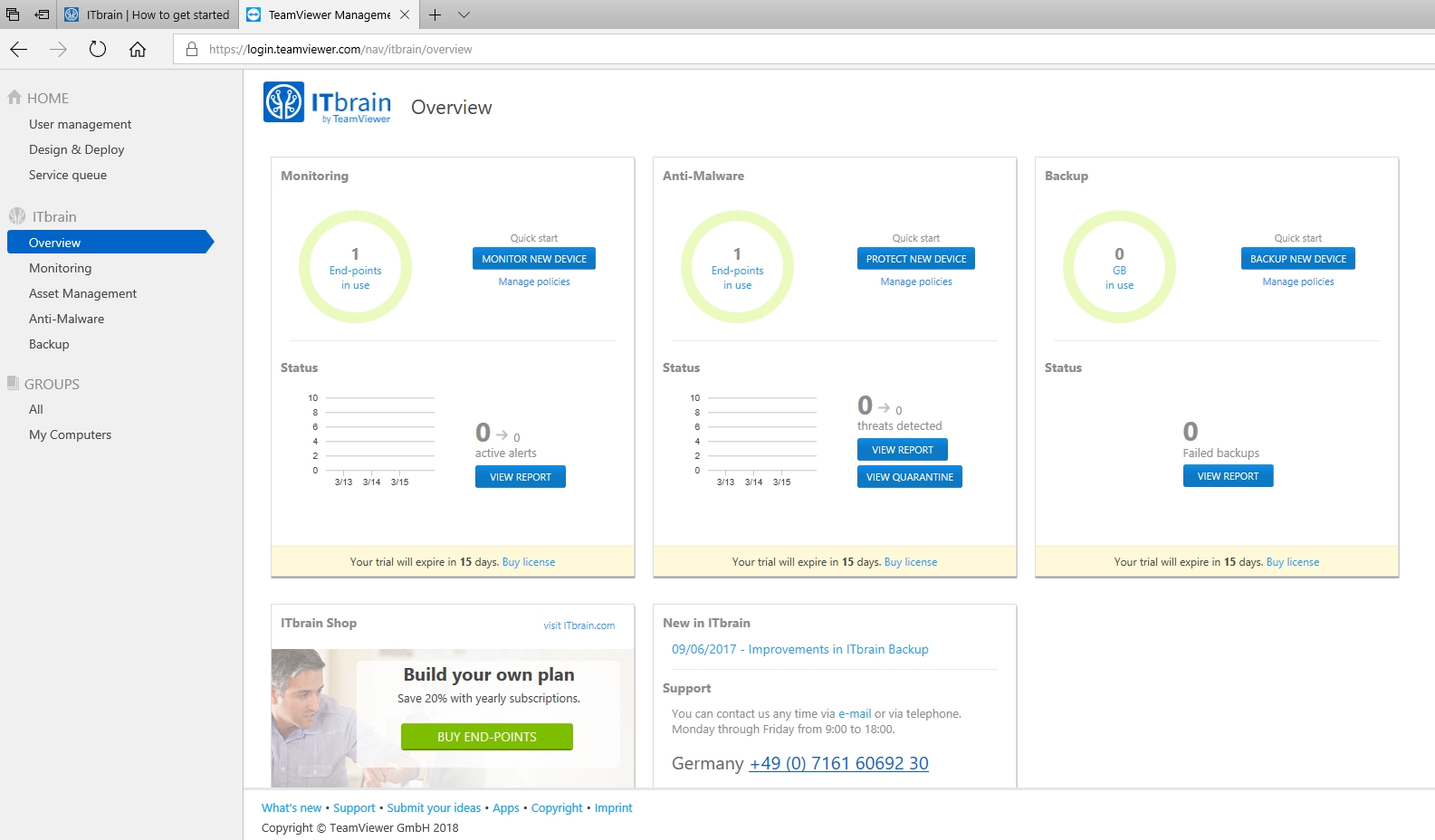Click the browser back arrow

19,49
